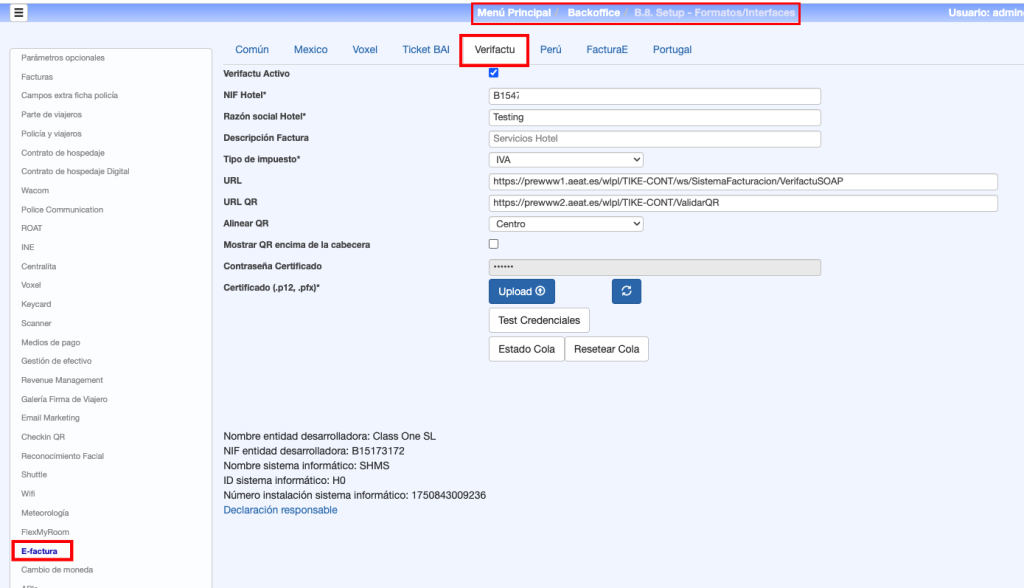This screenshot has height=588, width=1024.
Task: Select the FacturaE tab
Action: (607, 50)
